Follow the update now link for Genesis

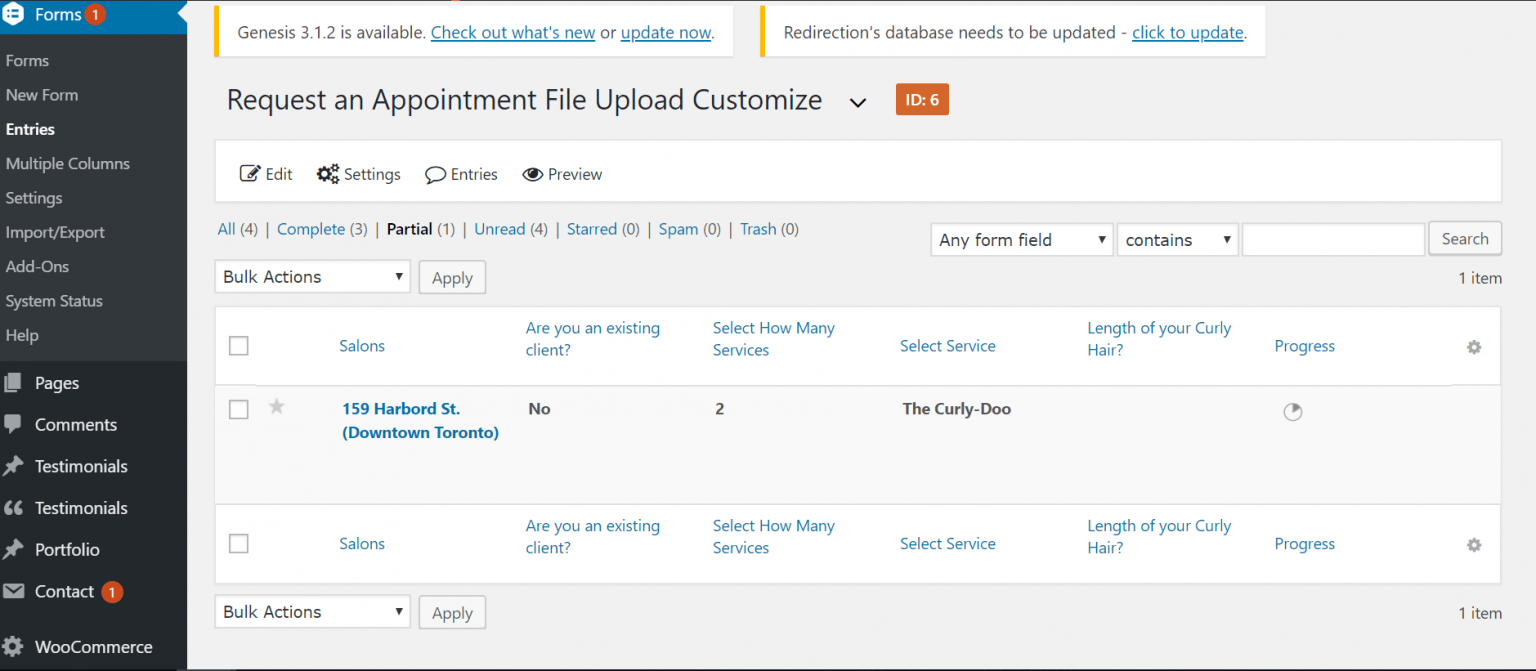pyautogui.click(x=665, y=32)
